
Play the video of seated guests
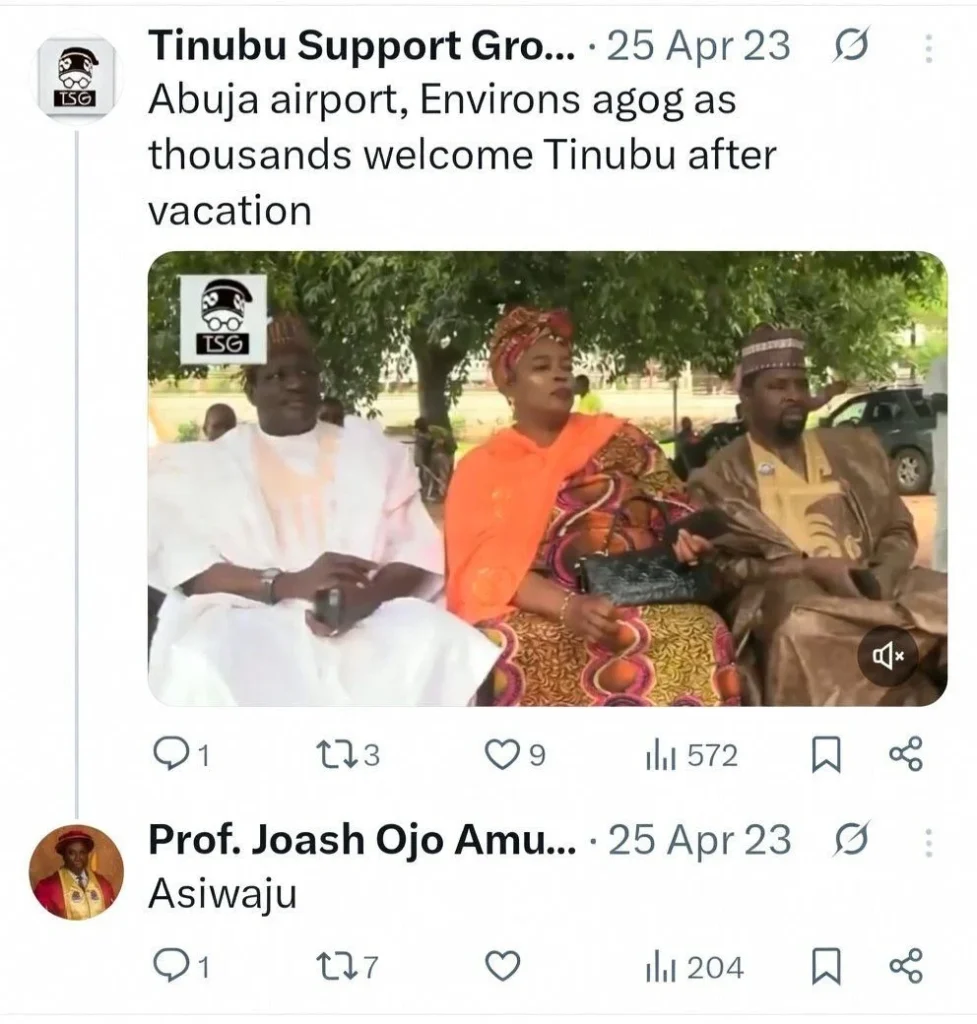tap(546, 478)
